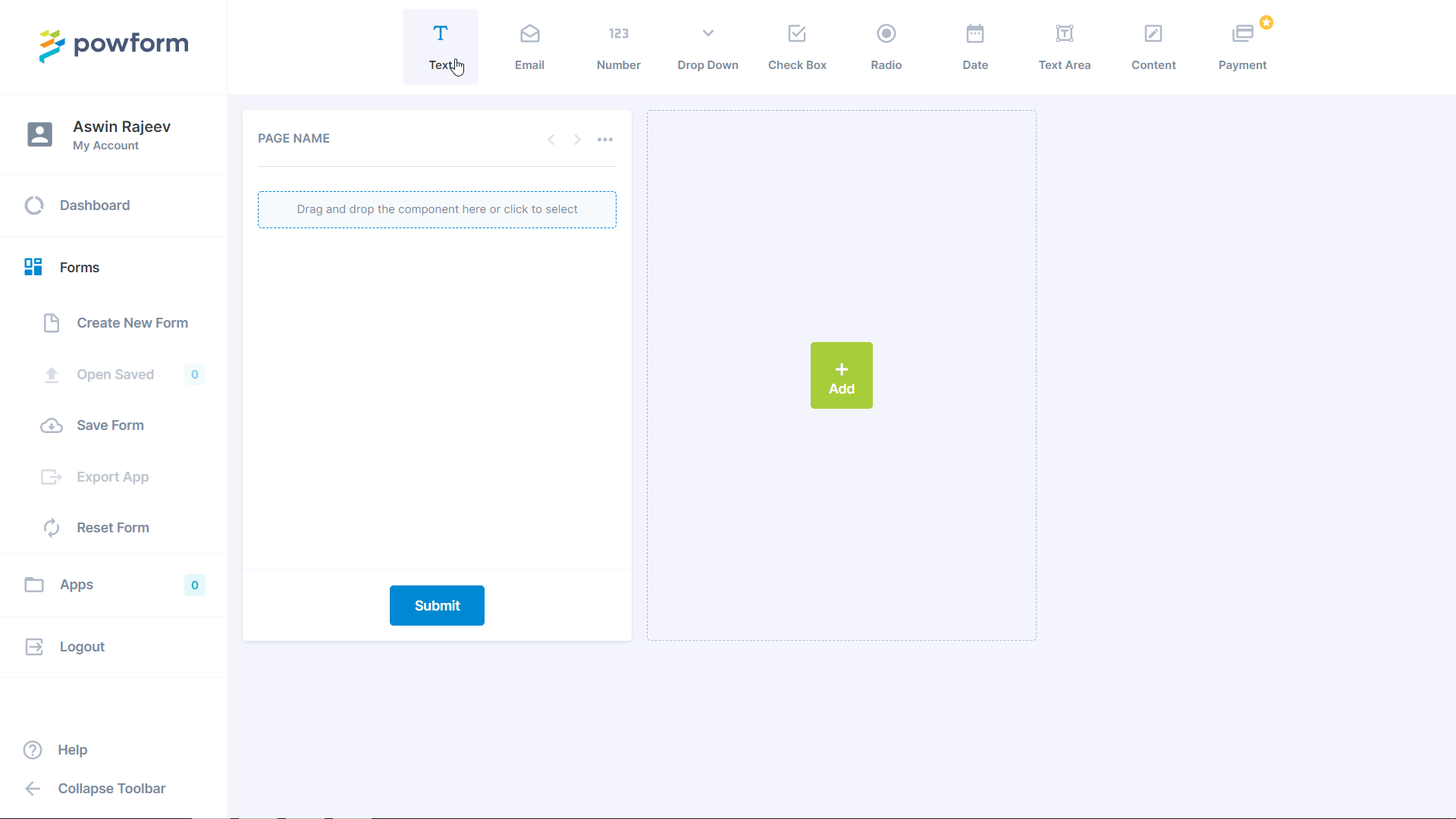The width and height of the screenshot is (1456, 819).
Task: Select the Date input tool
Action: pos(975,46)
